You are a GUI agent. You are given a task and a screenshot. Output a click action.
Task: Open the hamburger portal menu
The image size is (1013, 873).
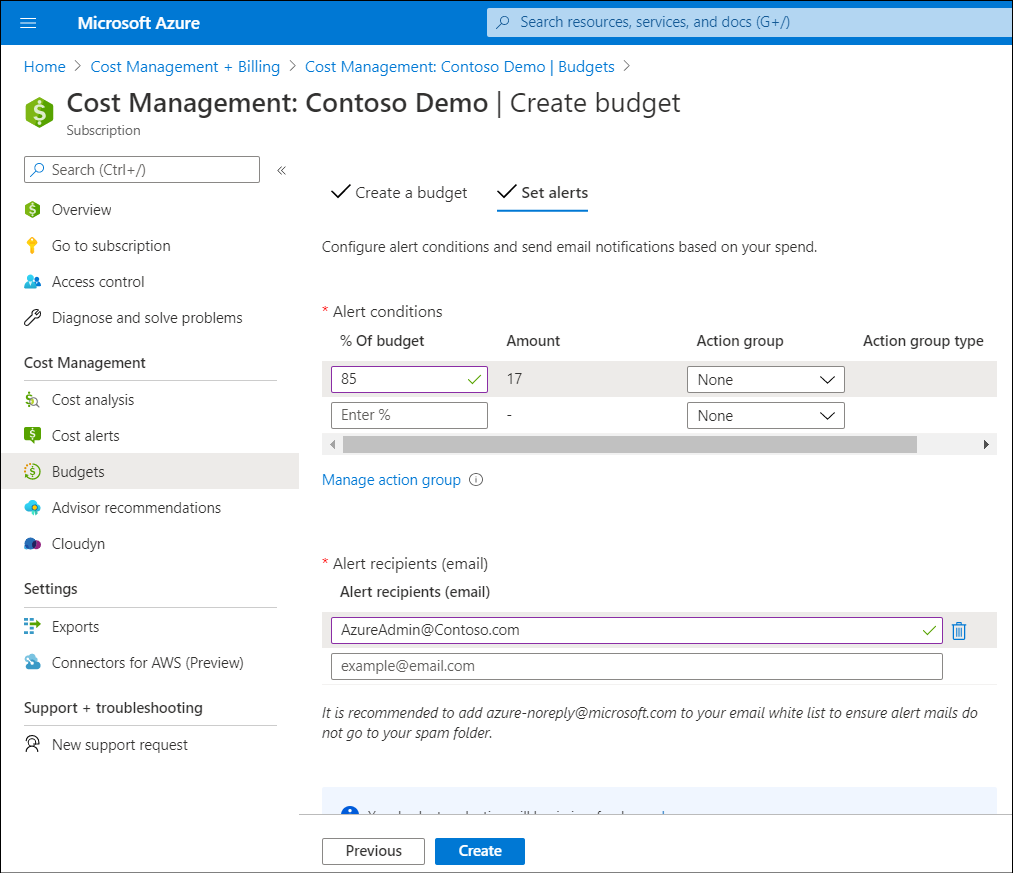(28, 23)
